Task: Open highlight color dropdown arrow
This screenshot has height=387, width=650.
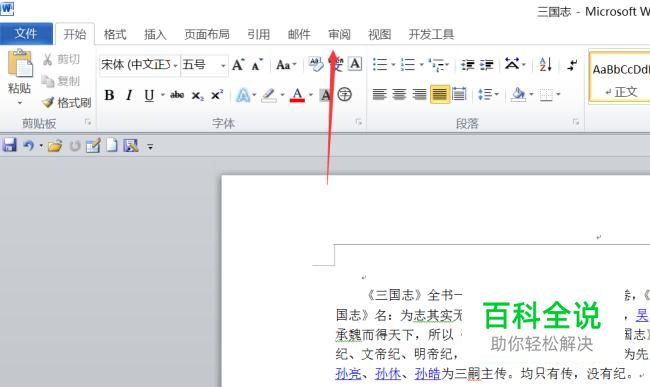Action: coord(282,95)
